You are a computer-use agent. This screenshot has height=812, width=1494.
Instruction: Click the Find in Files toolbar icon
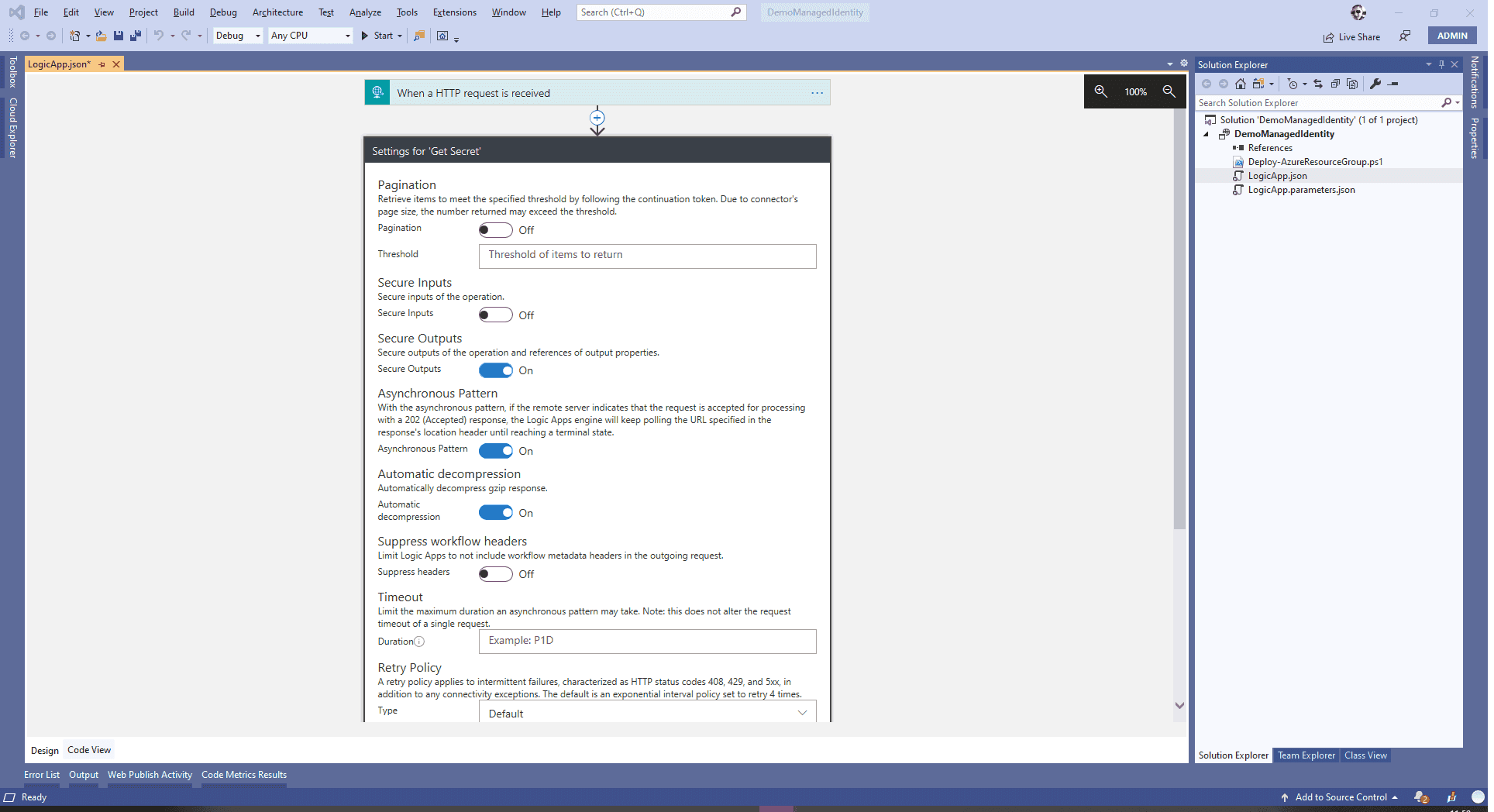[419, 36]
